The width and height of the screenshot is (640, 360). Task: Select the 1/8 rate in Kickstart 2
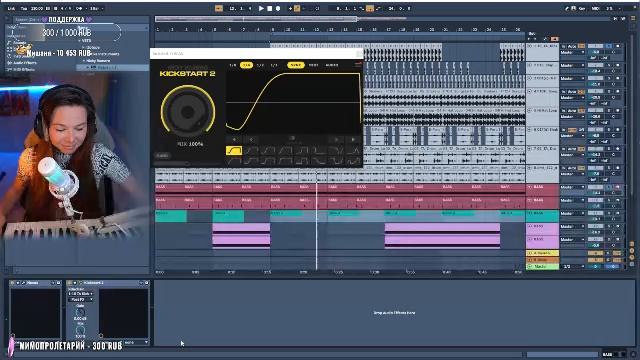point(233,65)
